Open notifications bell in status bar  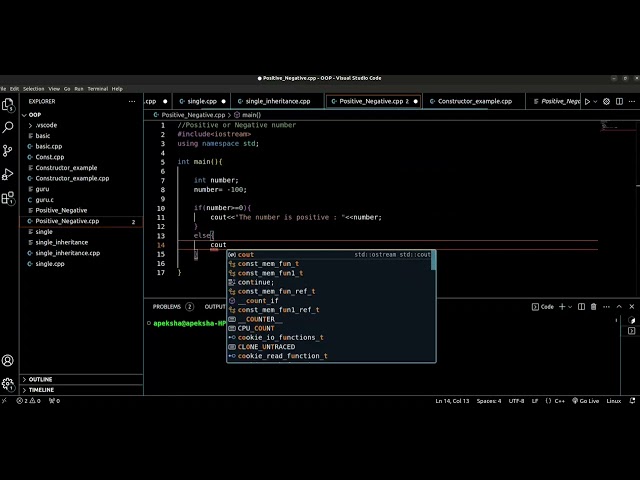632,401
